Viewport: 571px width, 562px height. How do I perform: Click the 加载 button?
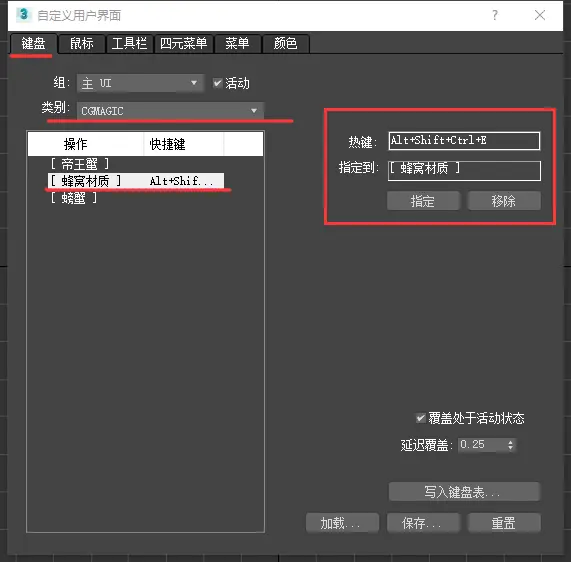point(342,523)
